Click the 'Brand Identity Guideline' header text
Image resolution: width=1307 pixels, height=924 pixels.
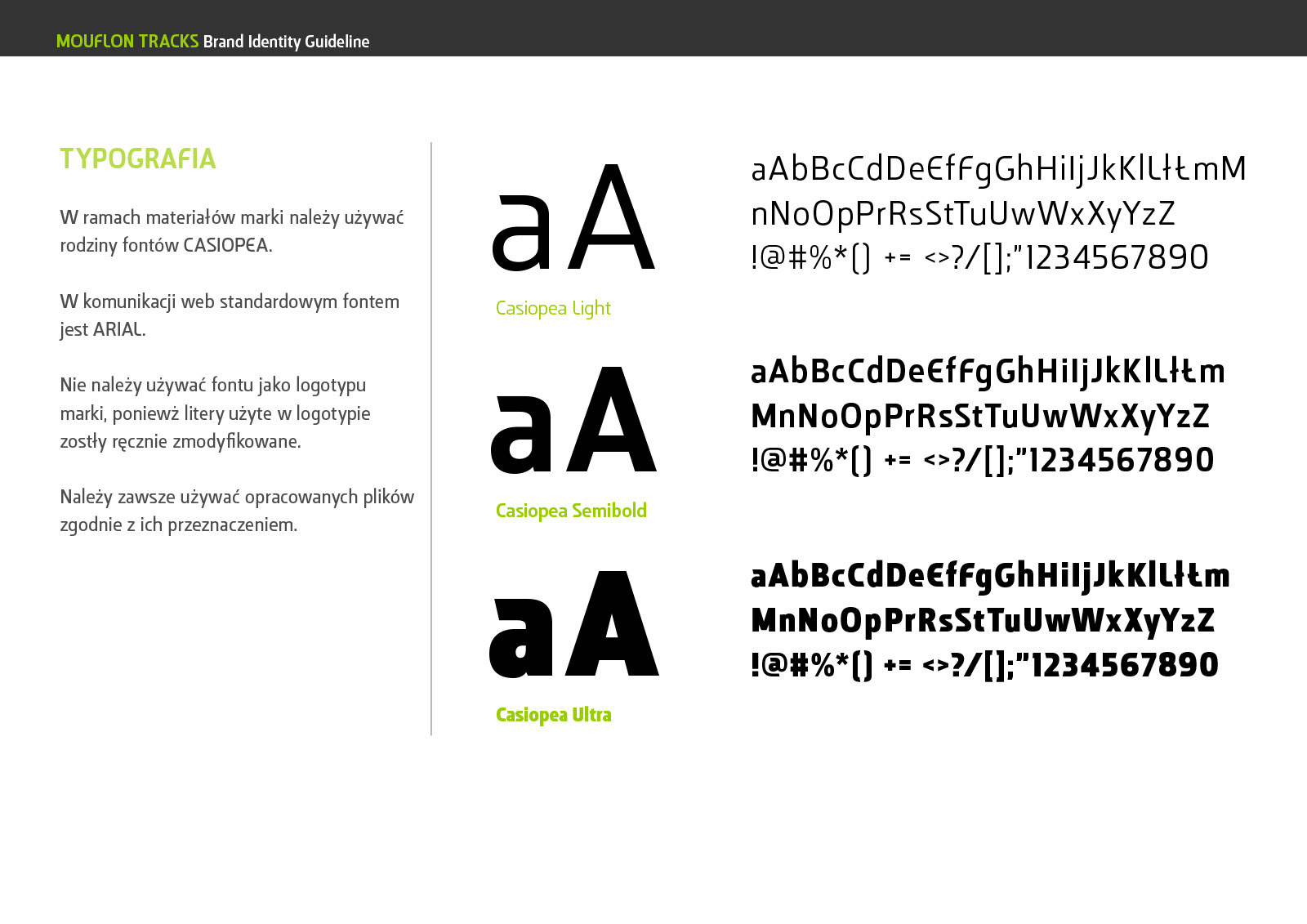[286, 42]
